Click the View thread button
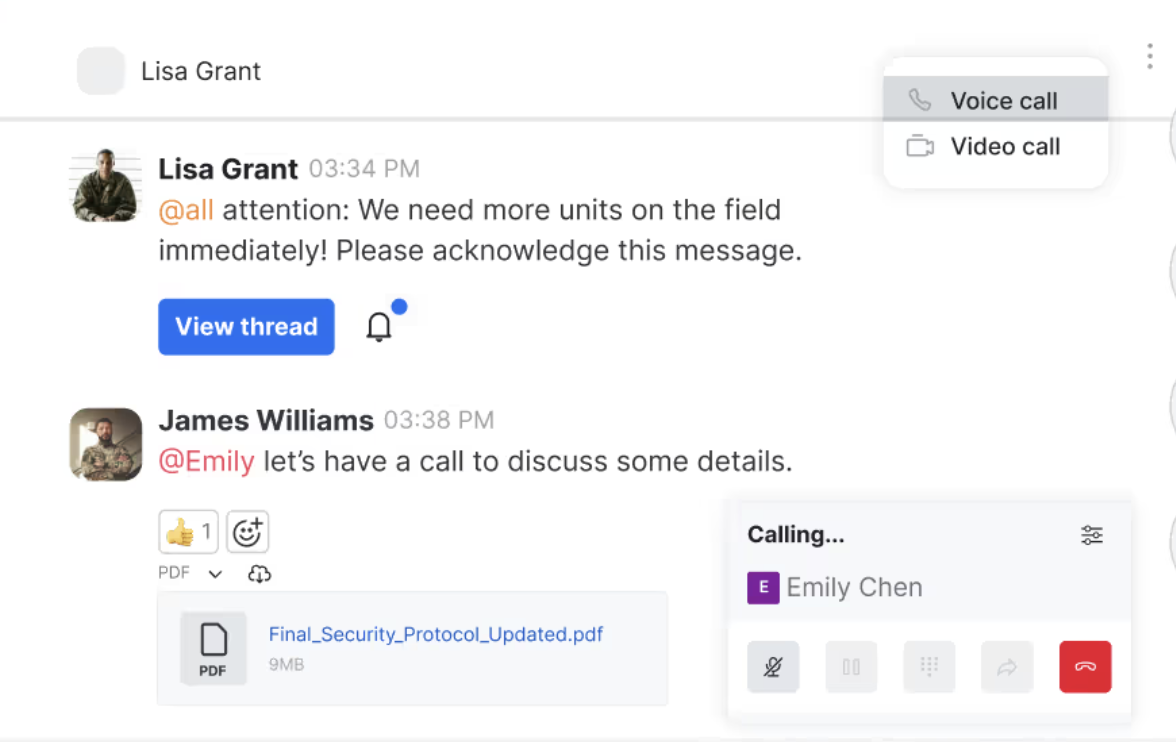The image size is (1176, 742). tap(246, 327)
